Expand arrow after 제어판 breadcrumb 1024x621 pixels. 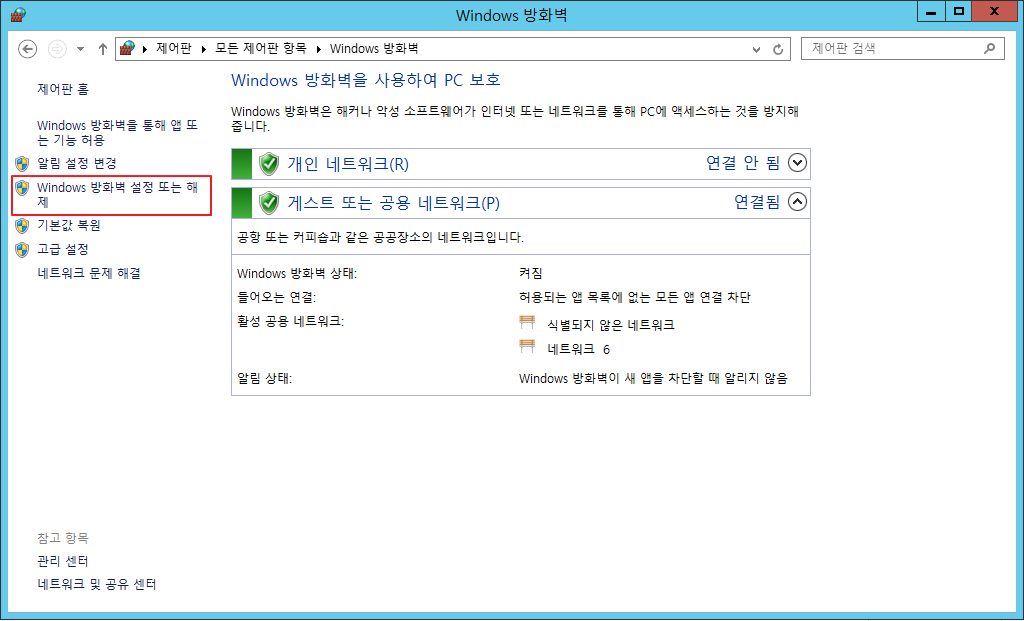204,49
